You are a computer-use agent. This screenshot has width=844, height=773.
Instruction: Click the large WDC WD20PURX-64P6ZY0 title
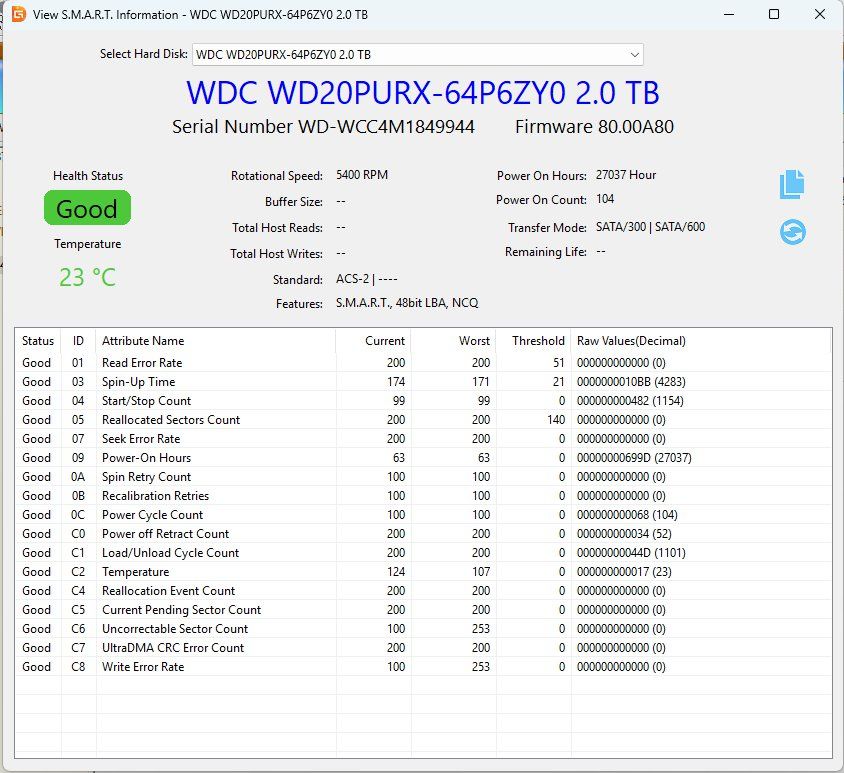pyautogui.click(x=423, y=92)
